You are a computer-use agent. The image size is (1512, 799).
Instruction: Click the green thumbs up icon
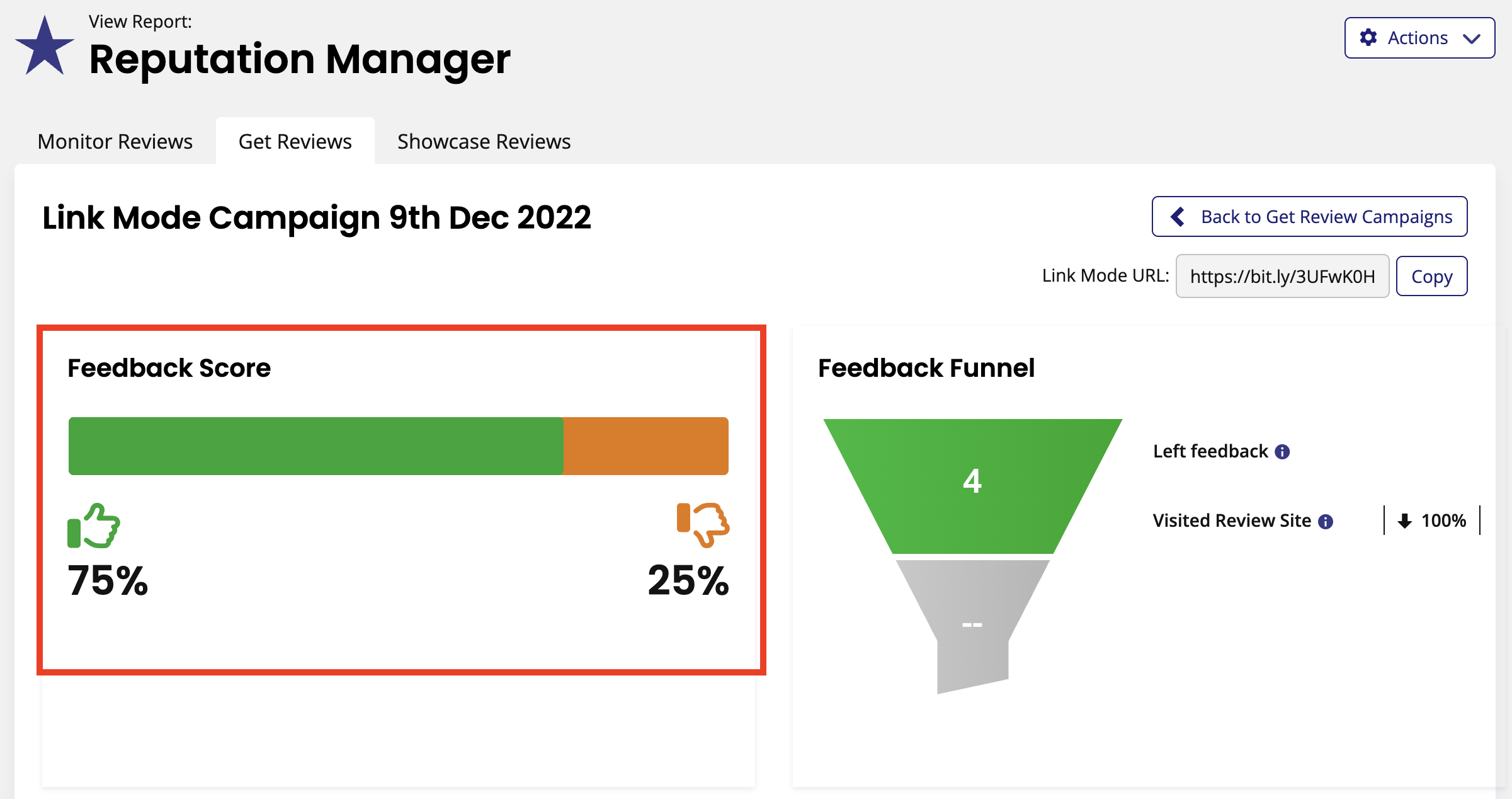[x=93, y=526]
